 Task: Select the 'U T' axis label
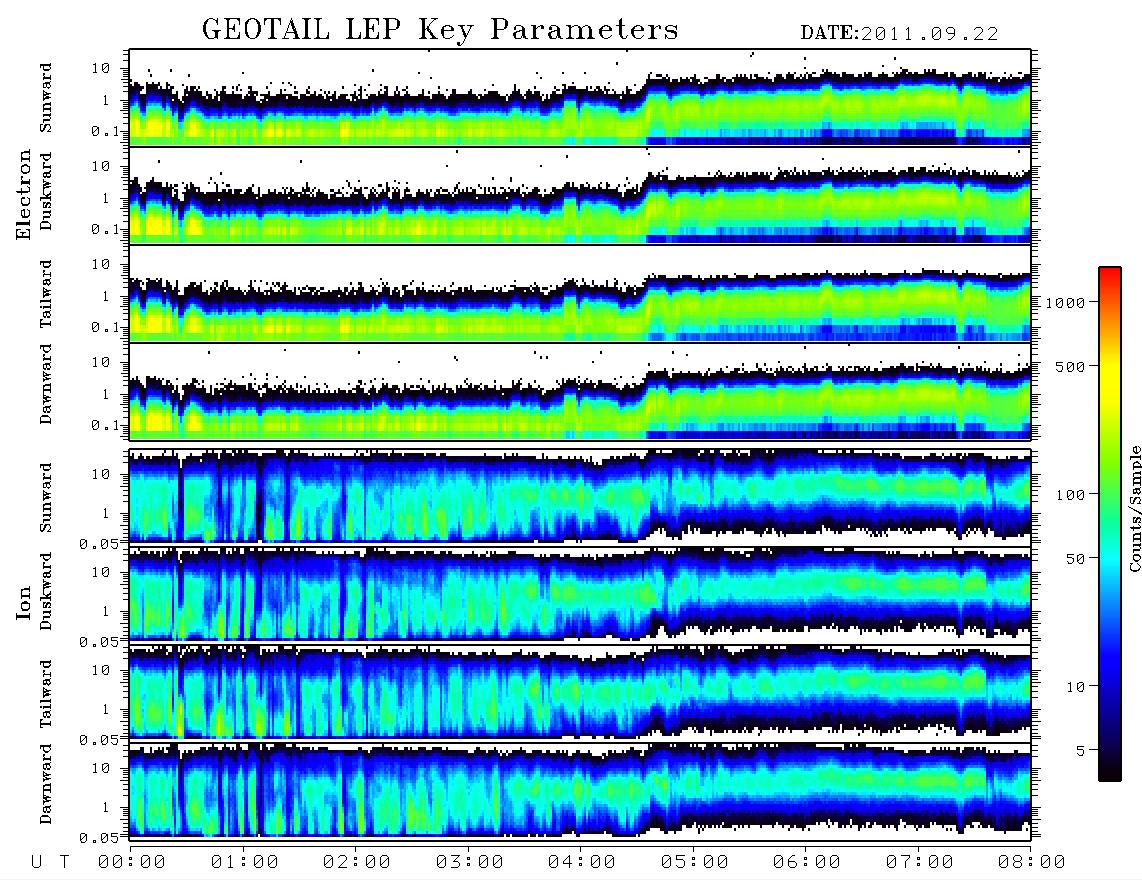pyautogui.click(x=50, y=862)
